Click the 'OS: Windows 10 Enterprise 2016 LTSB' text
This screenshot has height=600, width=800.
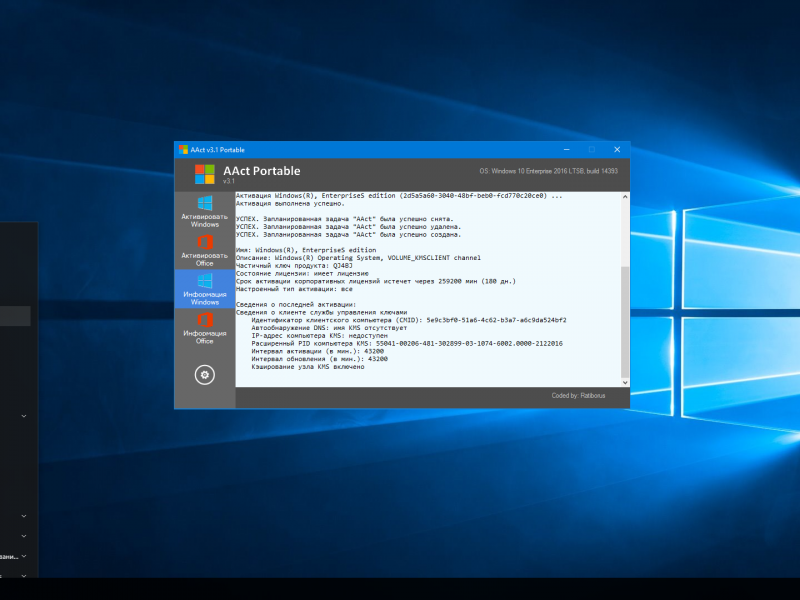coord(548,171)
